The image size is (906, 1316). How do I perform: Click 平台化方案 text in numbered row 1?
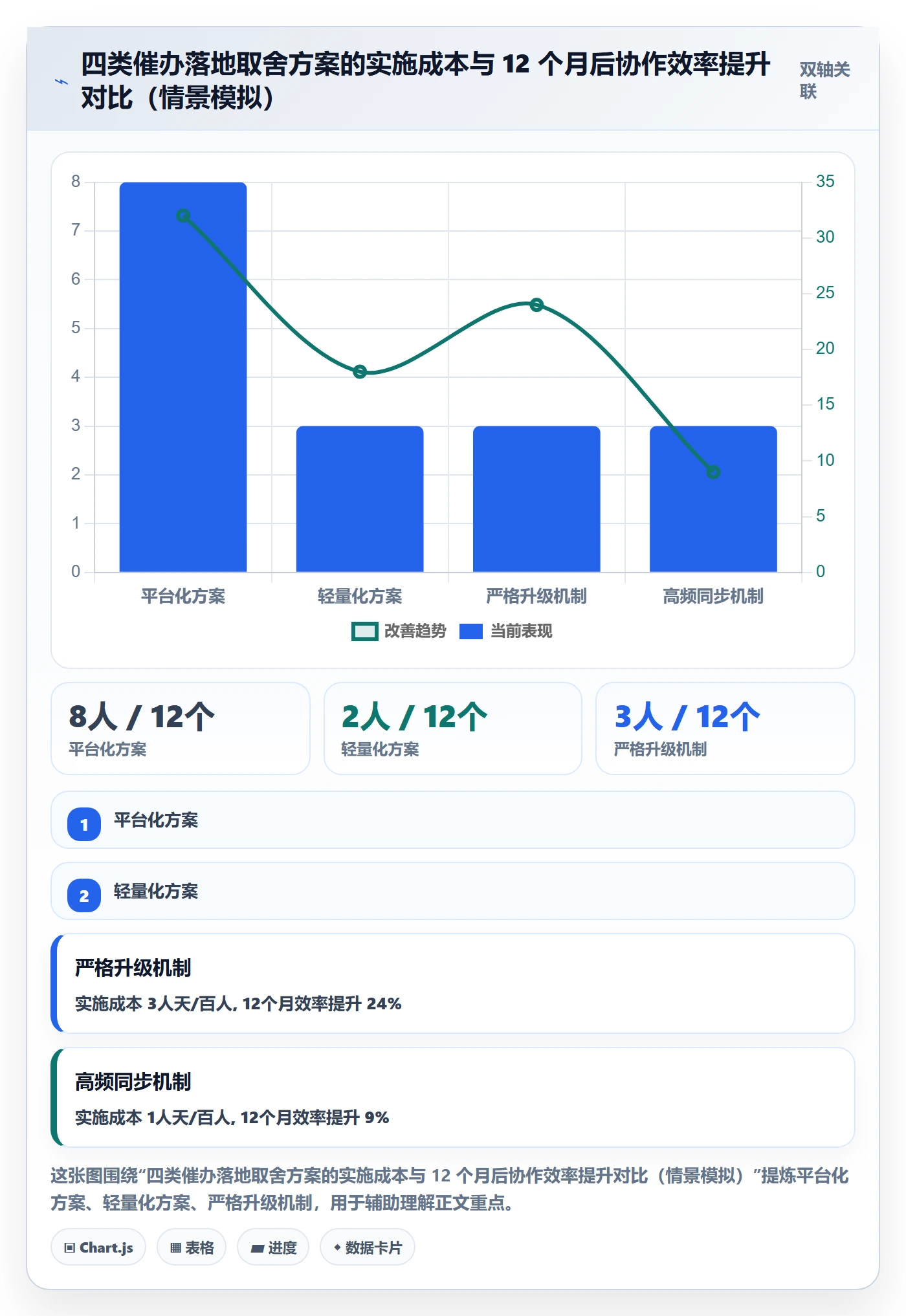(156, 820)
